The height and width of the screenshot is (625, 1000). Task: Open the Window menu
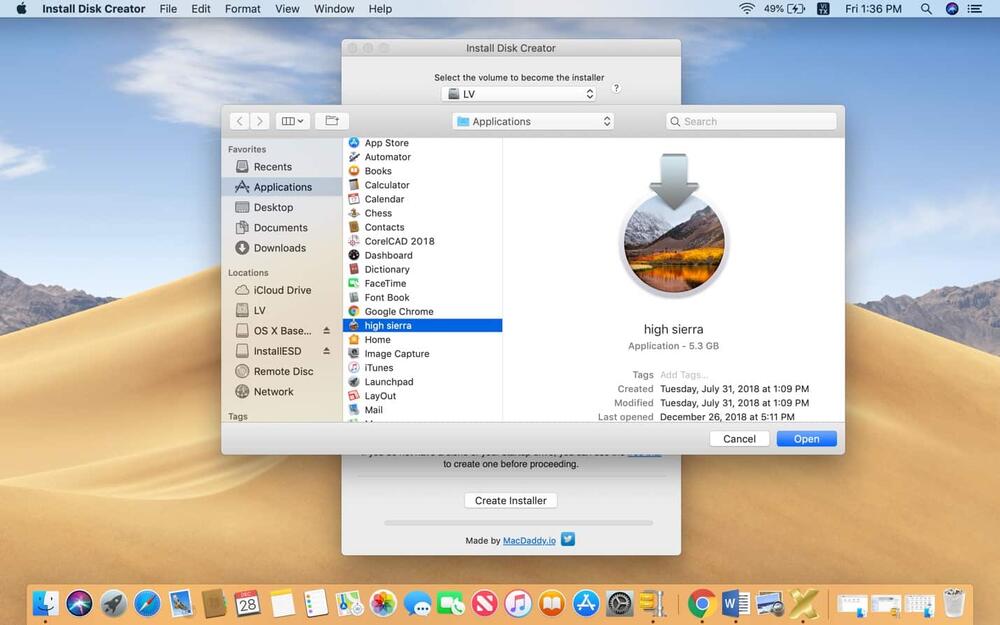(x=333, y=8)
